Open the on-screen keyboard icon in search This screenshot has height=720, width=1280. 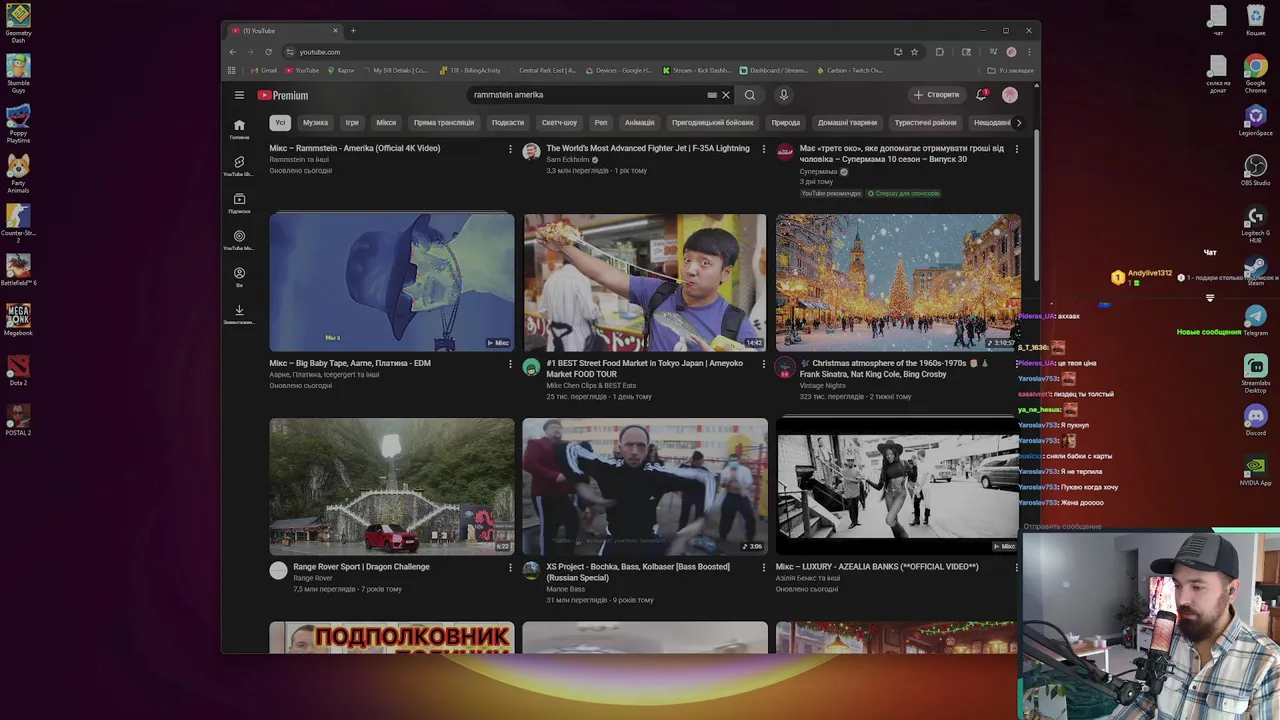tap(712, 95)
